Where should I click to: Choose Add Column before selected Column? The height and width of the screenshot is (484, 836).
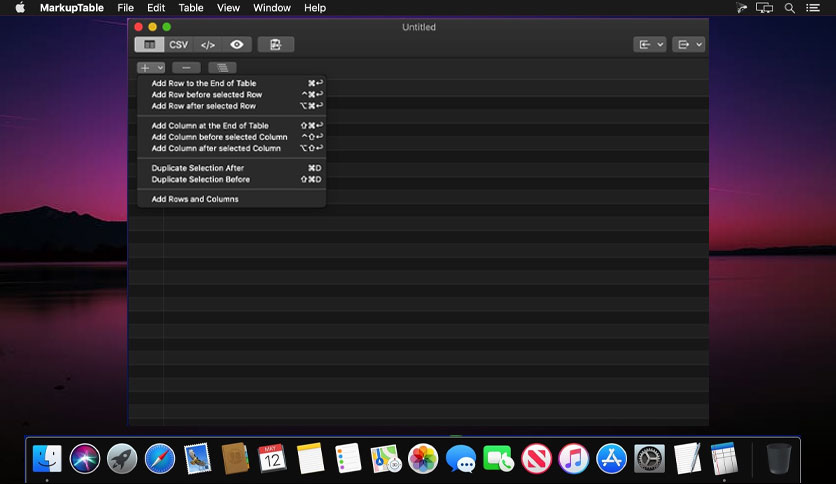click(231, 137)
